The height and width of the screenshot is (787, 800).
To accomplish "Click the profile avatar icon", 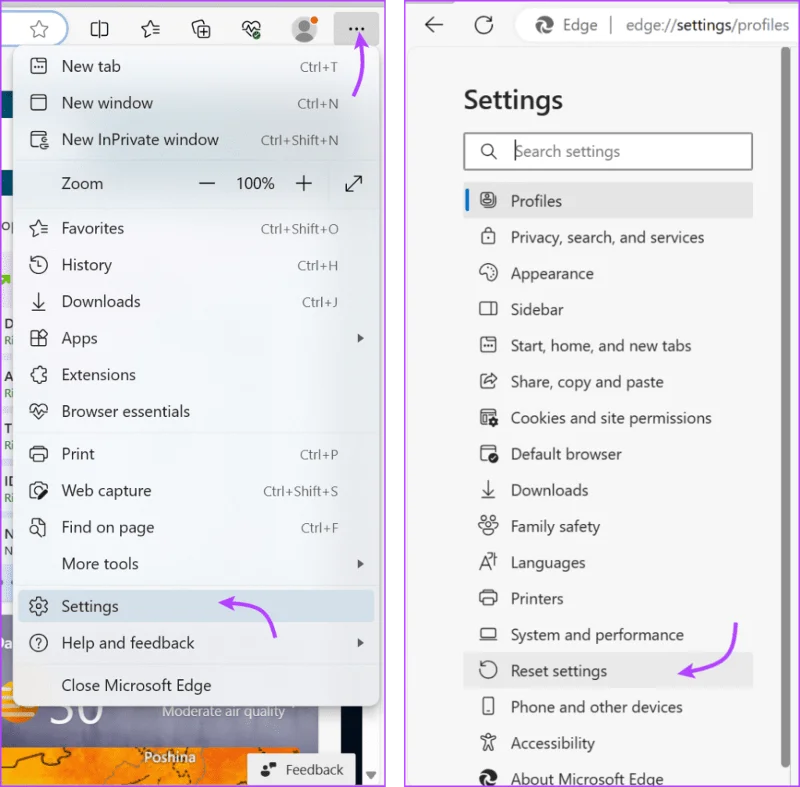I will click(305, 29).
